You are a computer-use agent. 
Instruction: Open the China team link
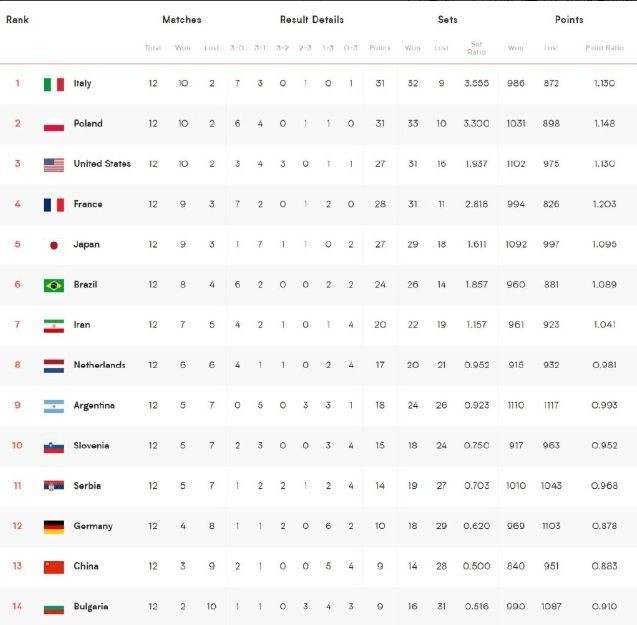pos(86,566)
